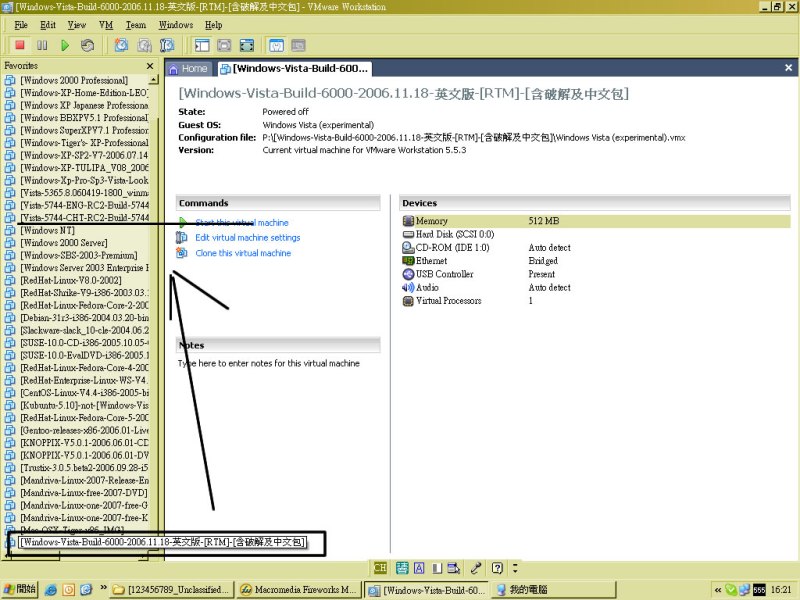This screenshot has height=600, width=800.
Task: Open the File menu
Action: coord(21,24)
